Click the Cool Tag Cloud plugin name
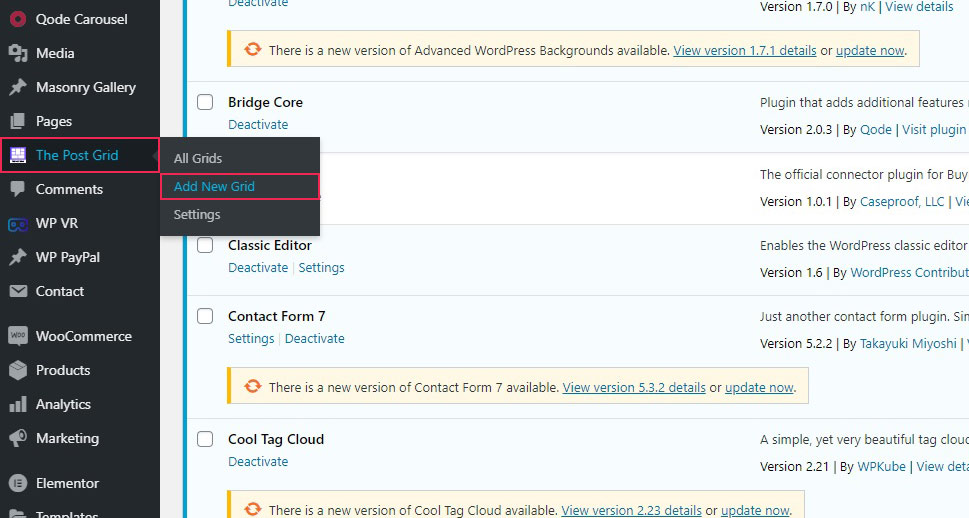The width and height of the screenshot is (969, 518). click(276, 439)
